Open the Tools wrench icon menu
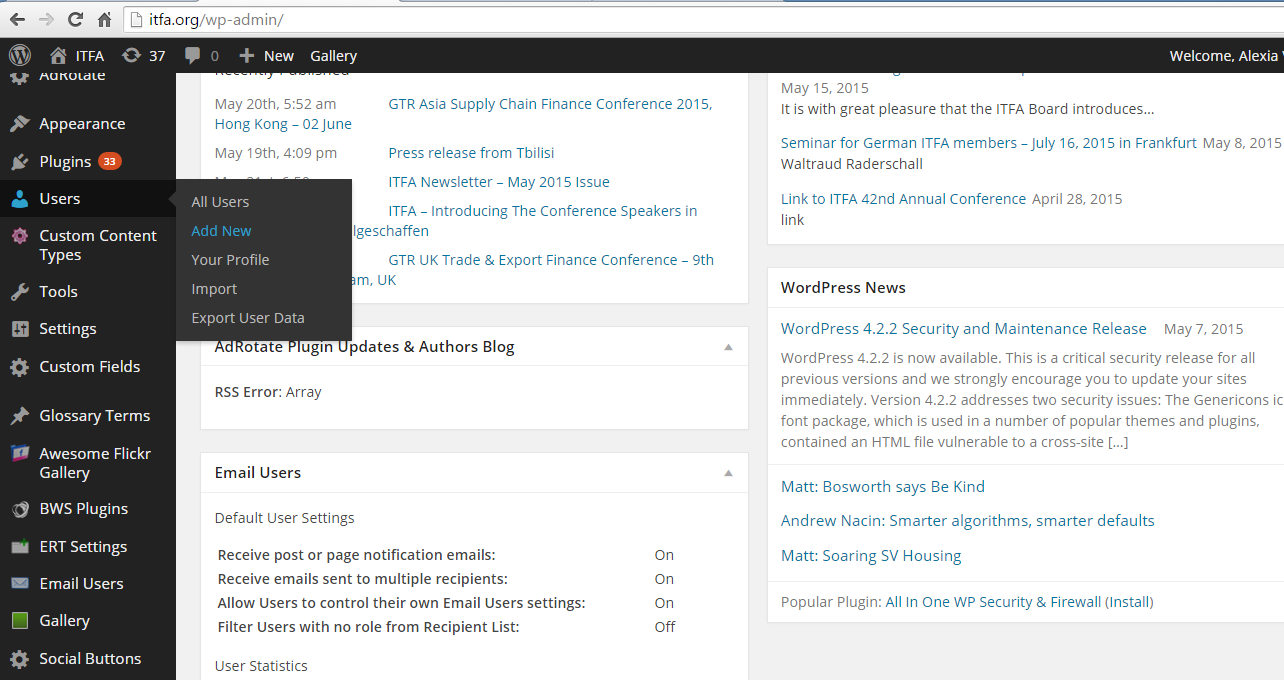 (20, 292)
